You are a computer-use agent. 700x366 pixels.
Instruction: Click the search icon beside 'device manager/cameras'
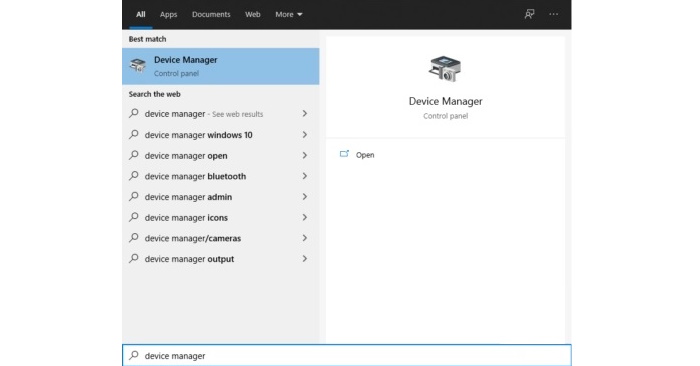point(133,237)
